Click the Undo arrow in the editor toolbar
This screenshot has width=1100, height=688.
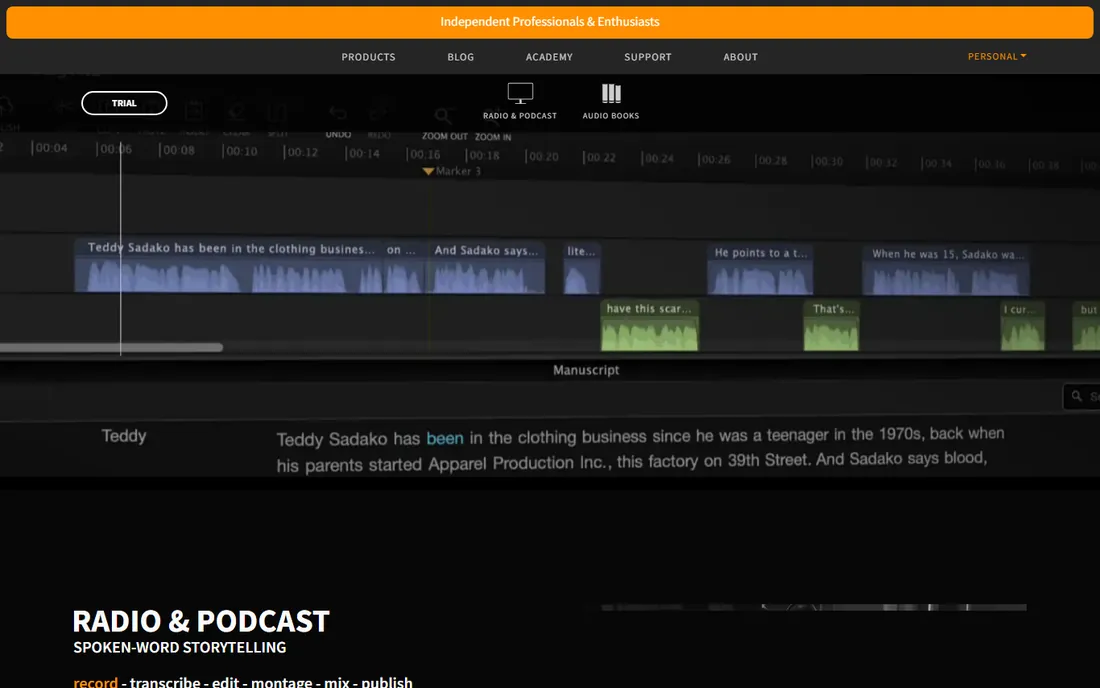pos(338,114)
